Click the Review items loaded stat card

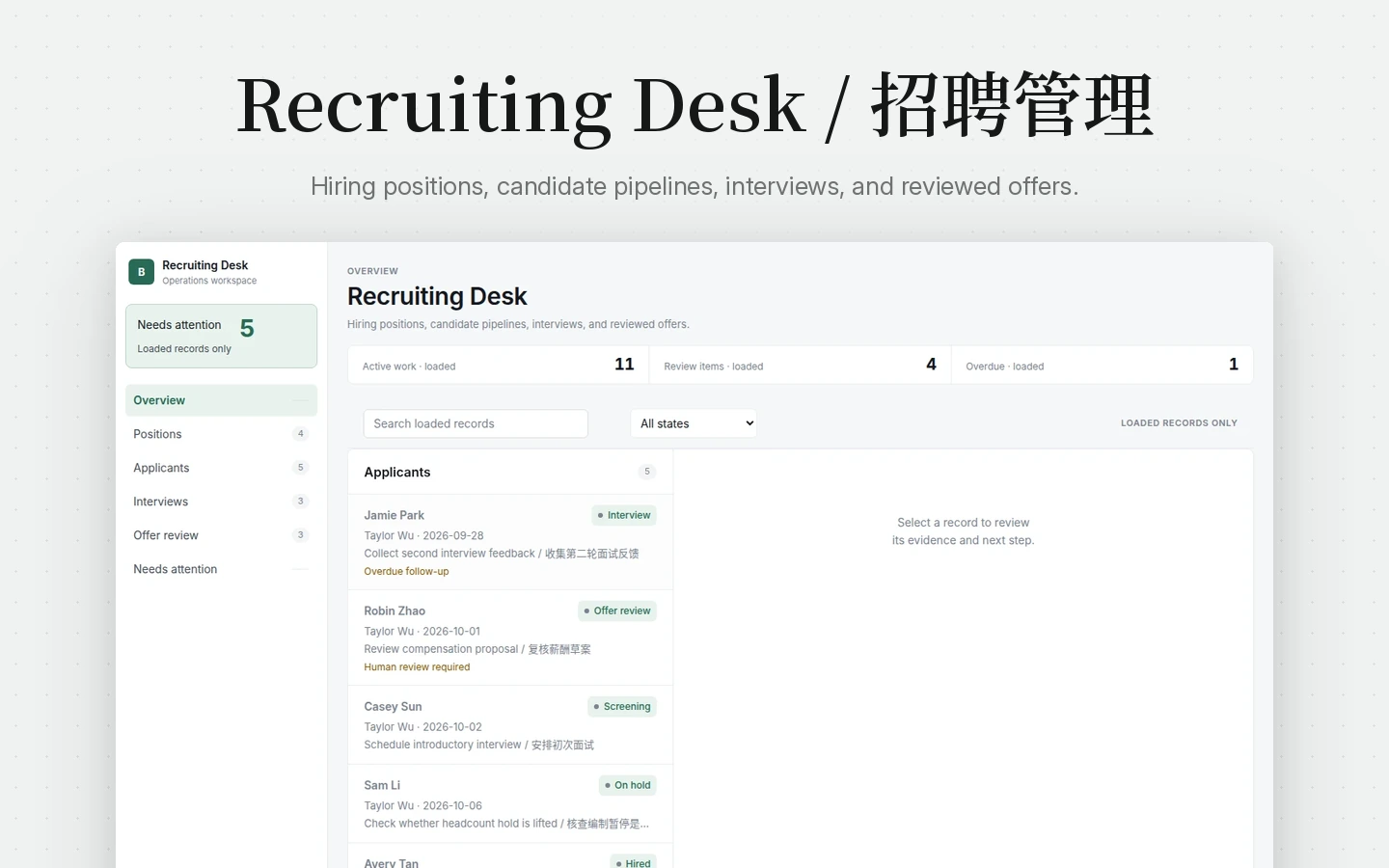(x=801, y=365)
